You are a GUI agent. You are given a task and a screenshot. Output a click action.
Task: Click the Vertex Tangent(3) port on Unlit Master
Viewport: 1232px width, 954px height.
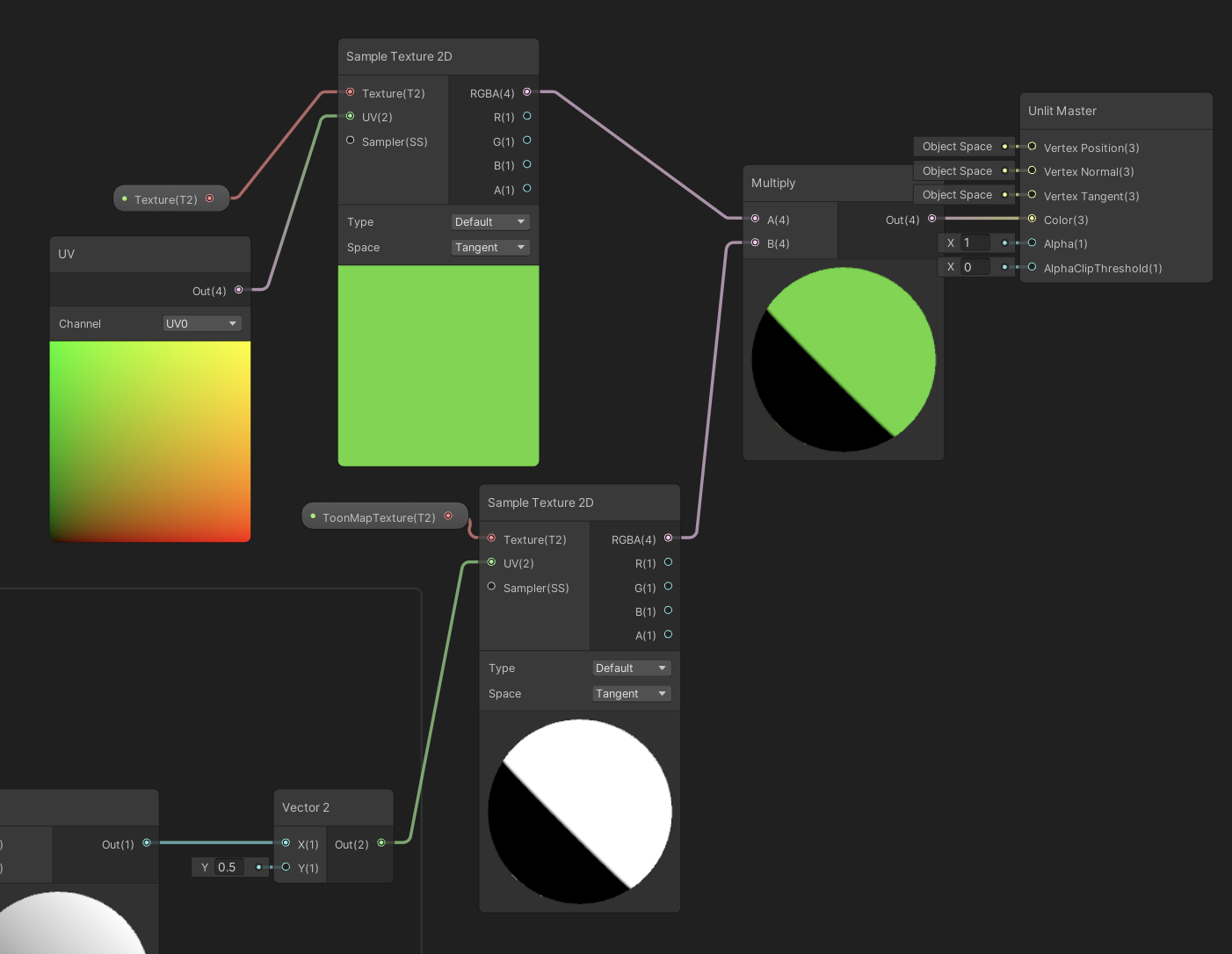click(x=1032, y=195)
